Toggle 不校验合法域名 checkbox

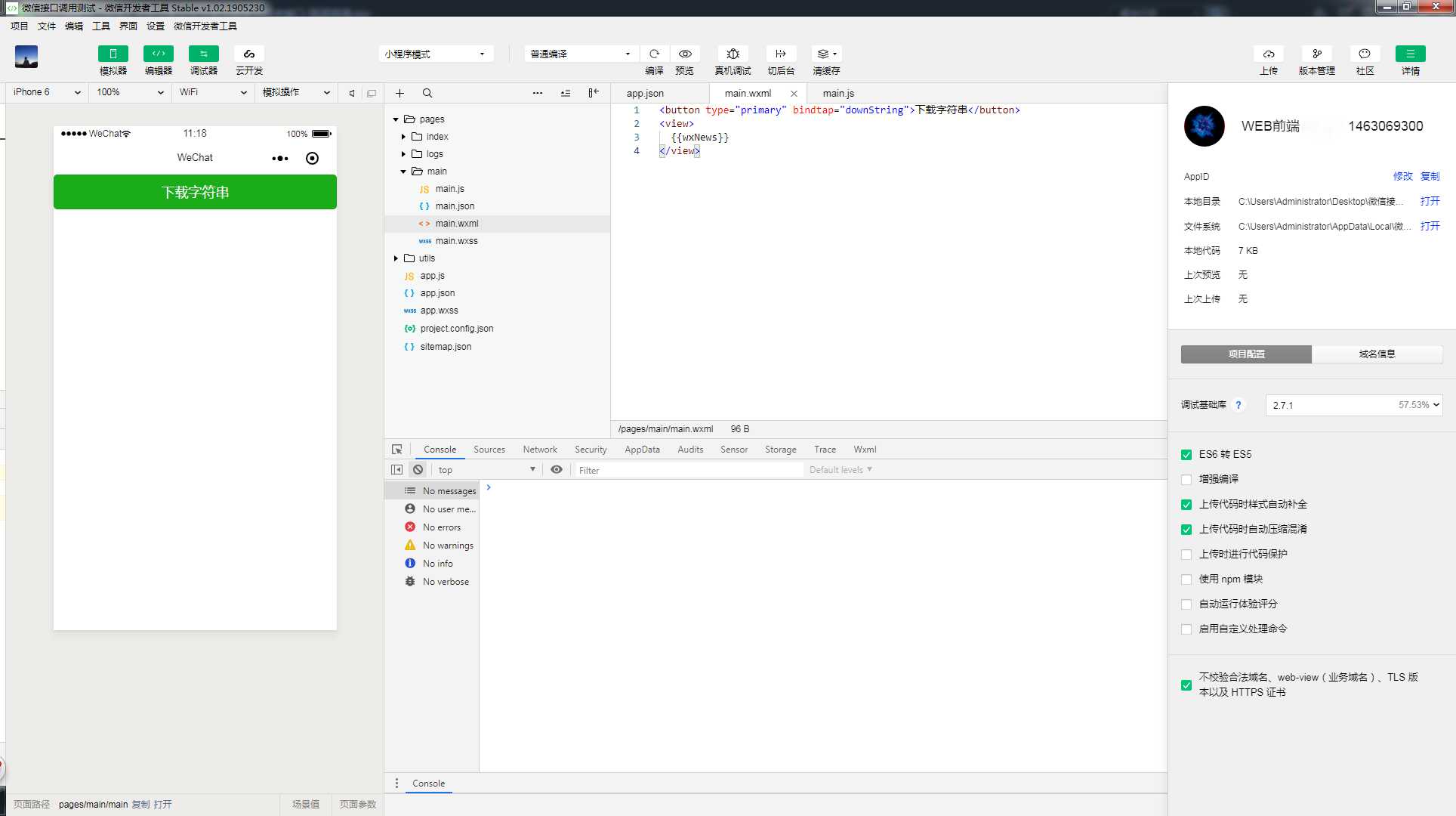click(x=1186, y=685)
